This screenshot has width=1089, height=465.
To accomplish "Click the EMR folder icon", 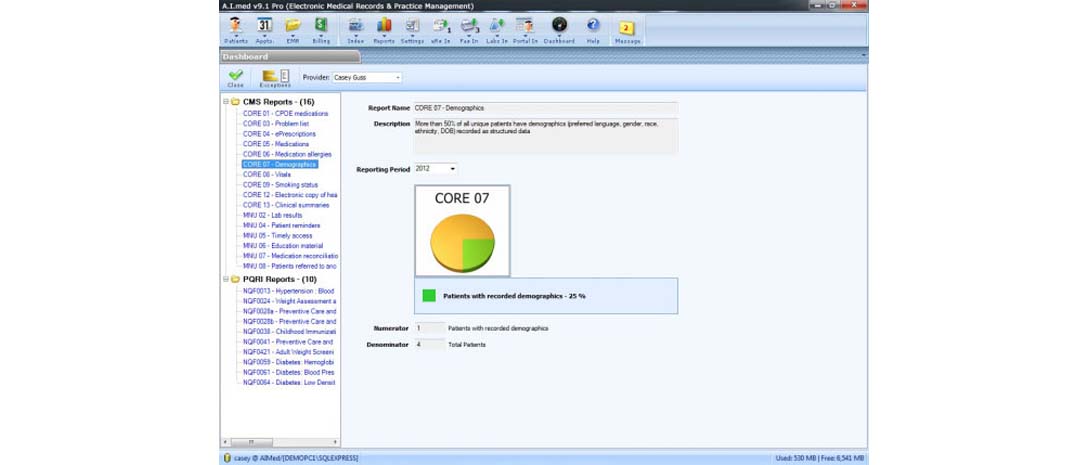I will [x=293, y=28].
